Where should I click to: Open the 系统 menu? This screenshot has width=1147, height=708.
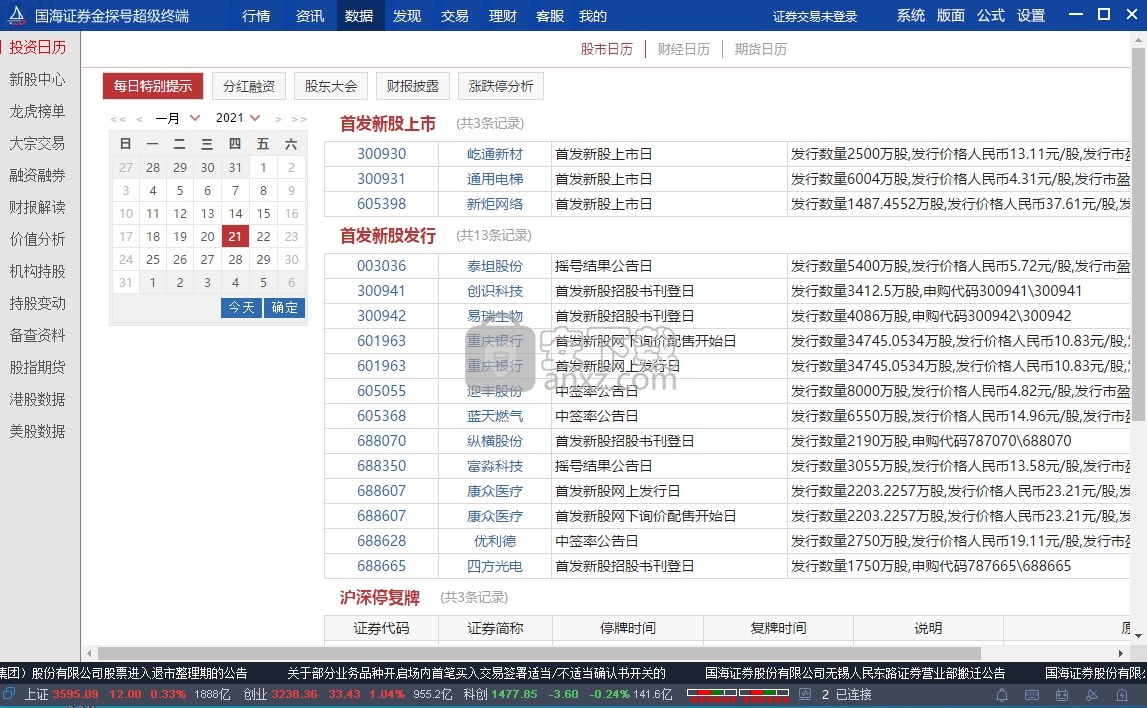[911, 15]
